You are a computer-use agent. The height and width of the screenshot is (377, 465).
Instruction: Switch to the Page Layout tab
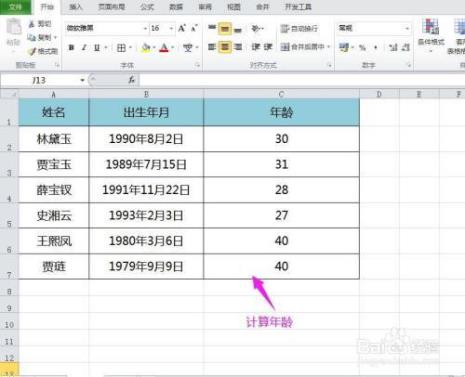click(111, 7)
